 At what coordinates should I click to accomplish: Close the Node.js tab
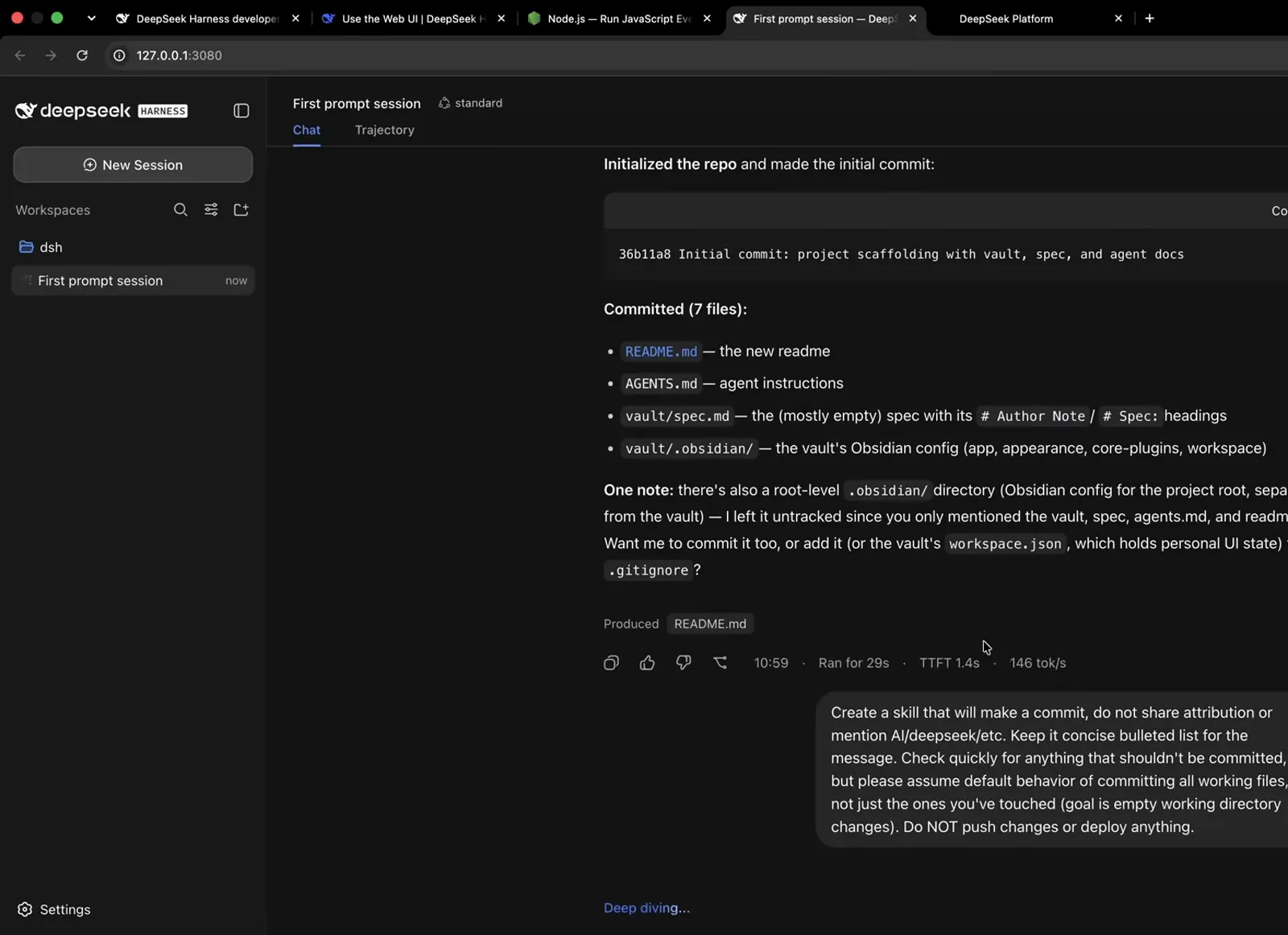(707, 19)
